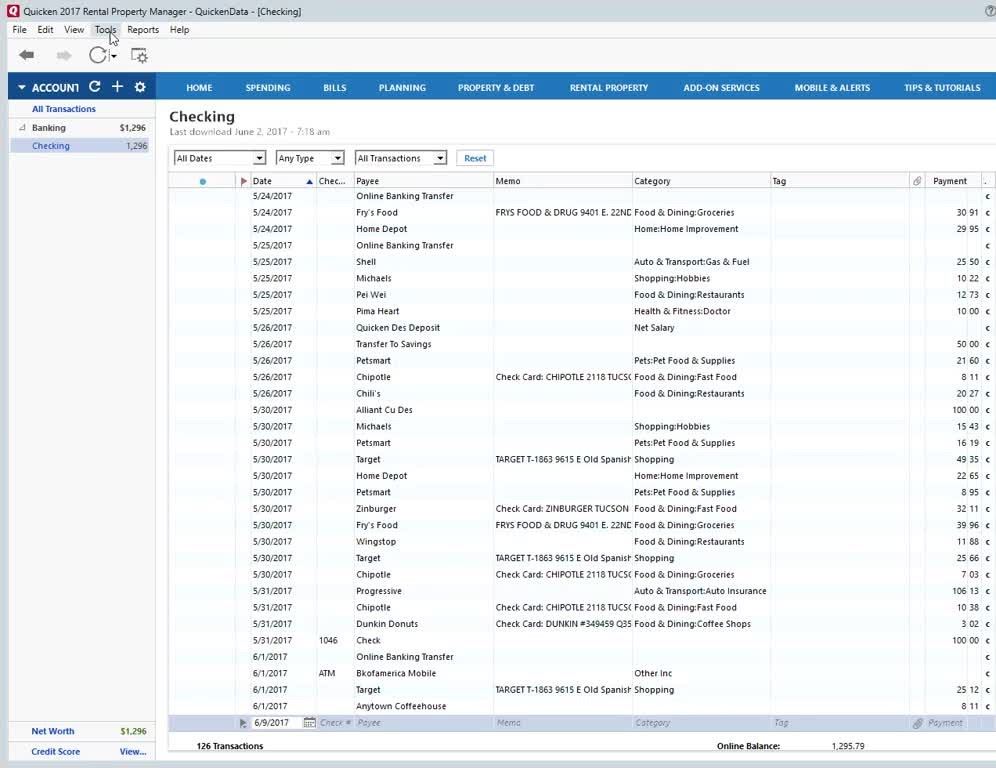Click the Payee field in new transaction

click(x=420, y=722)
